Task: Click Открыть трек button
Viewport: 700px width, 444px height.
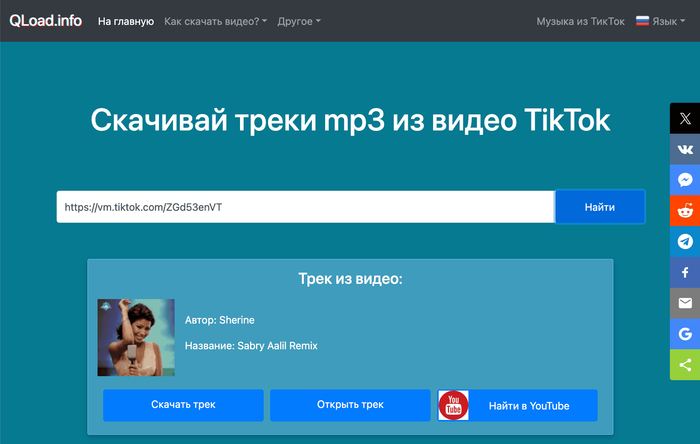Action: tap(350, 405)
